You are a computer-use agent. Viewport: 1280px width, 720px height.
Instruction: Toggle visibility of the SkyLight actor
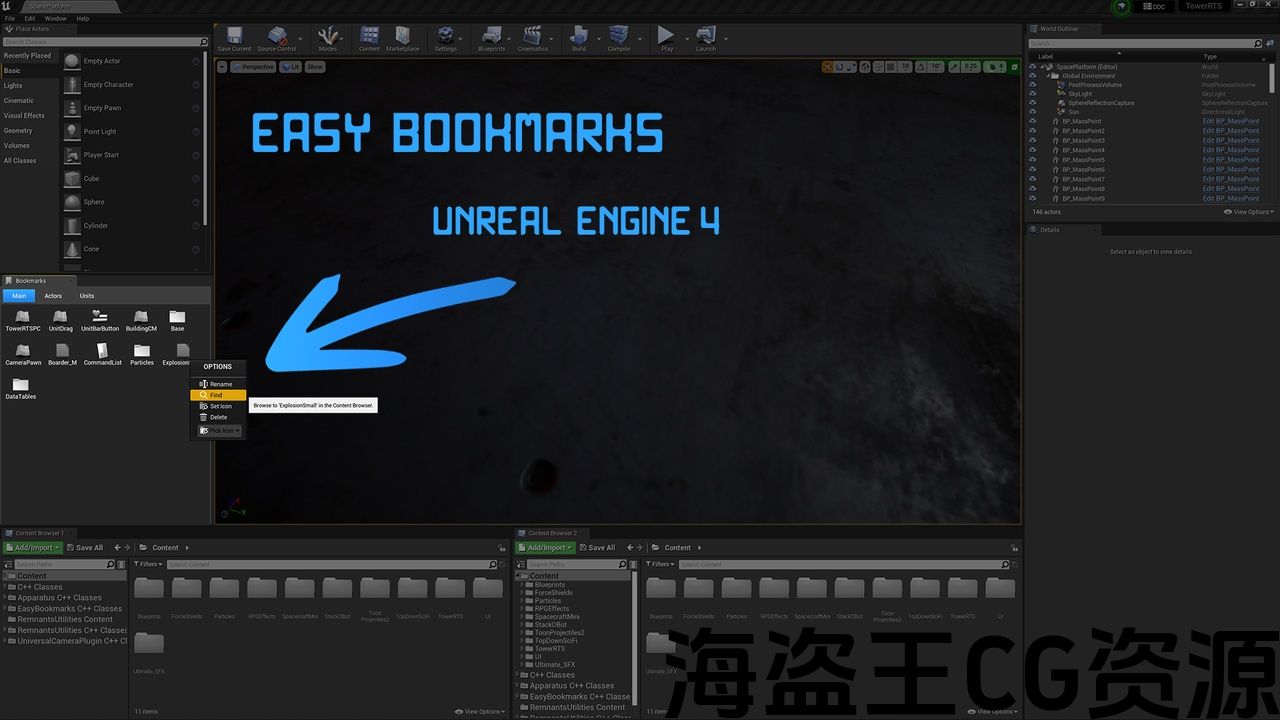(1033, 94)
